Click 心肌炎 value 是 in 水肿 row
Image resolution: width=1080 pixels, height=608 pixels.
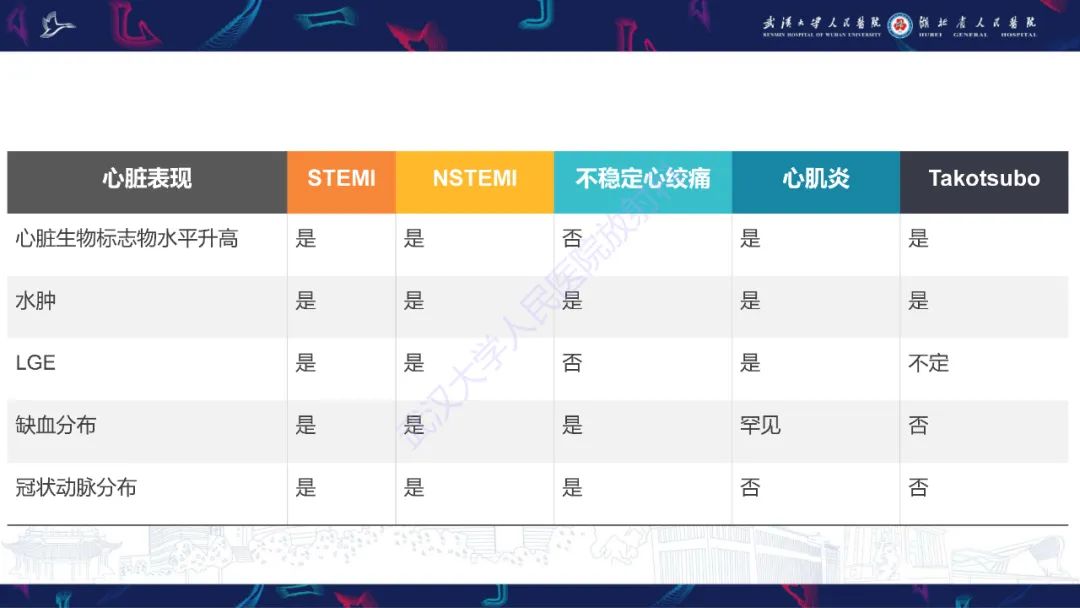(750, 300)
